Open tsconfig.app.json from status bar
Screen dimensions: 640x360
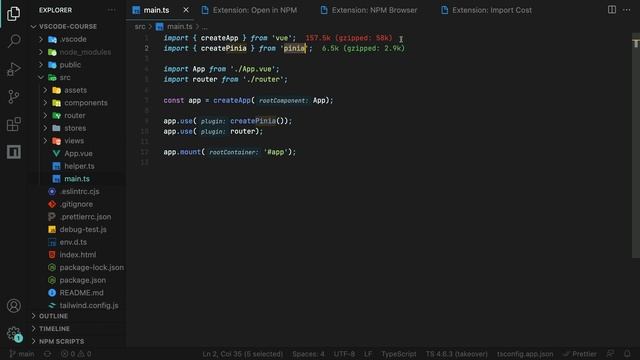click(525, 354)
